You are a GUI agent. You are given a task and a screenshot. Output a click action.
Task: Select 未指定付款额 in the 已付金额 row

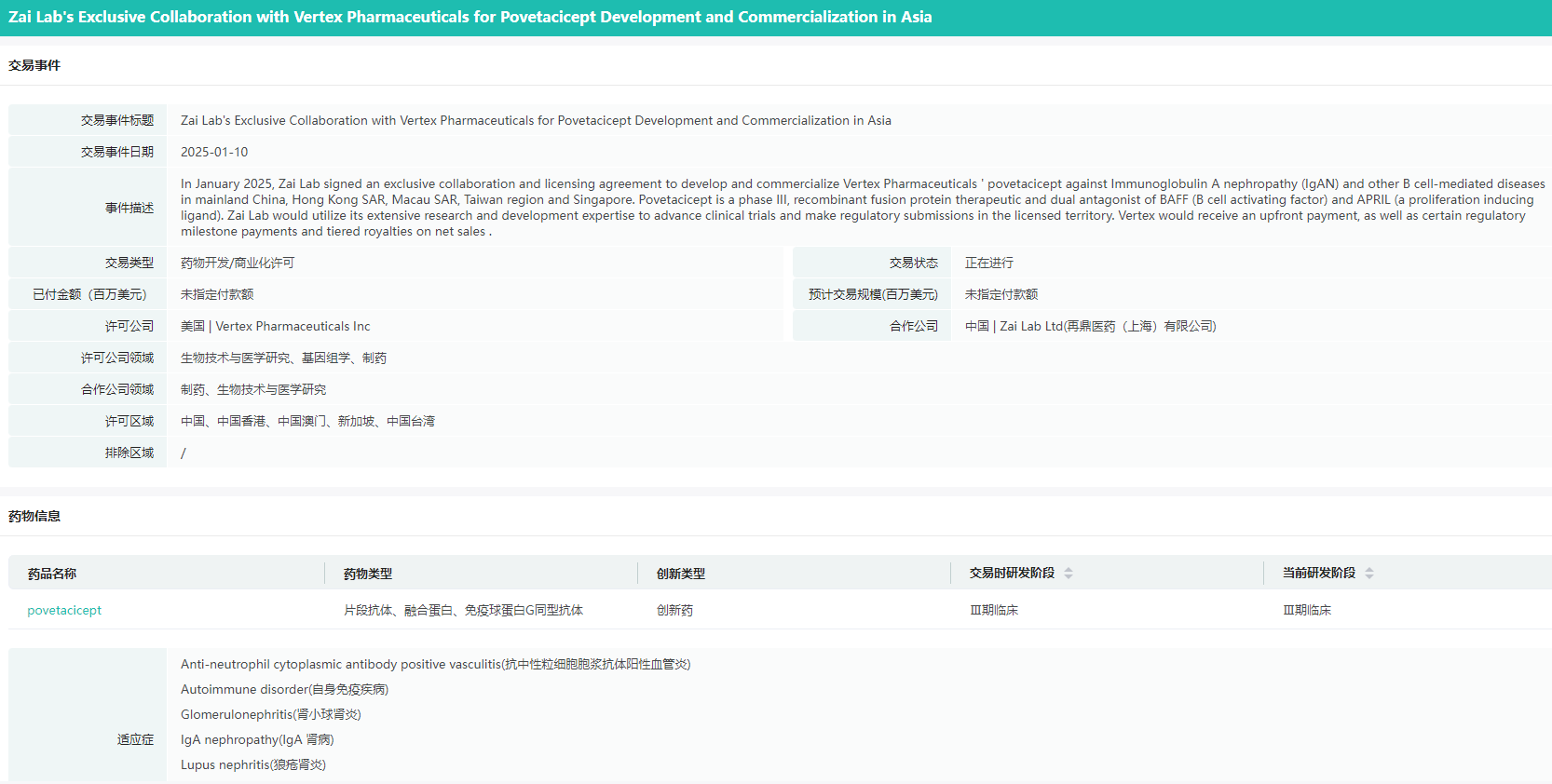point(217,294)
